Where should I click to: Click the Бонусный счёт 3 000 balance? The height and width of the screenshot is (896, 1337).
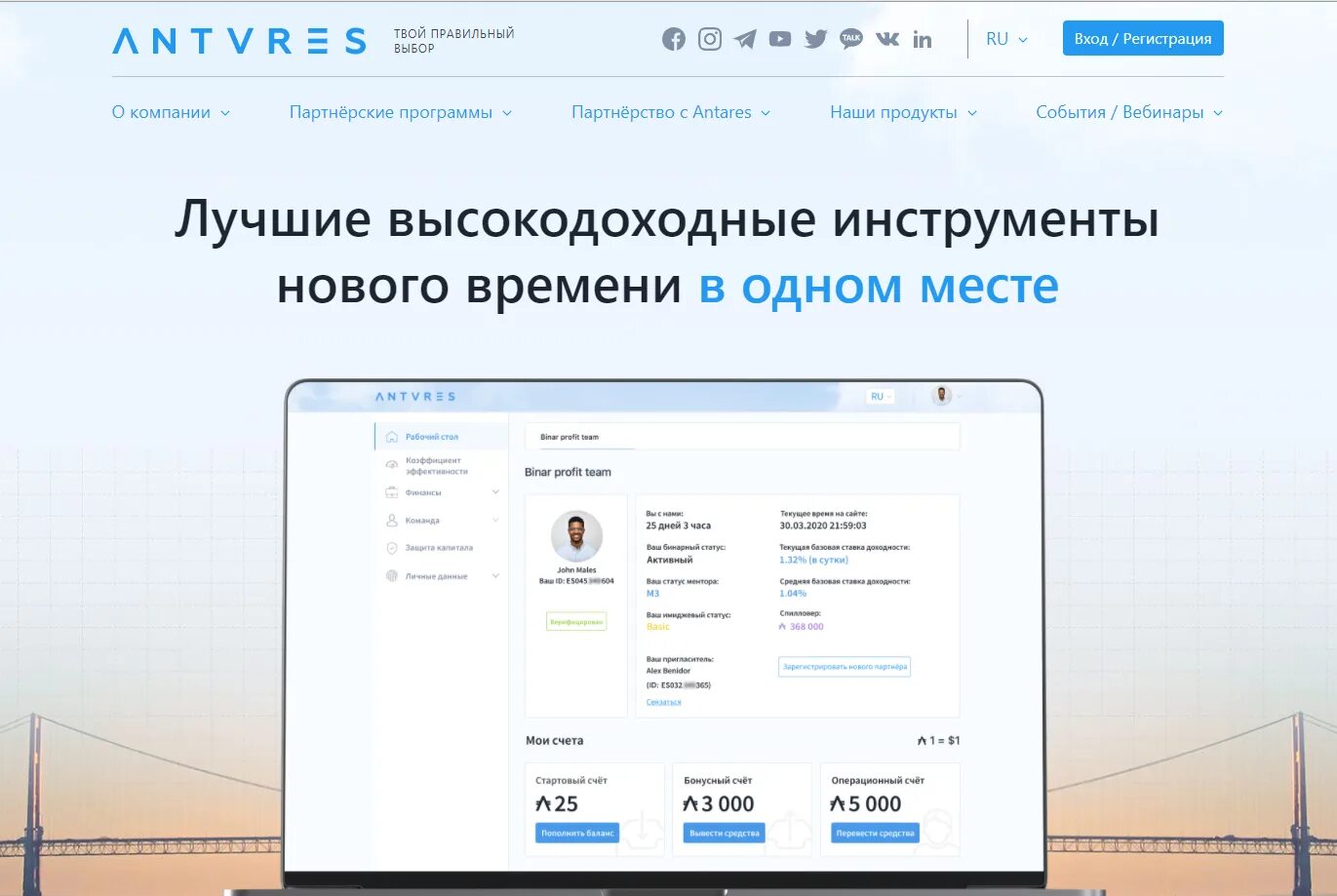[719, 804]
